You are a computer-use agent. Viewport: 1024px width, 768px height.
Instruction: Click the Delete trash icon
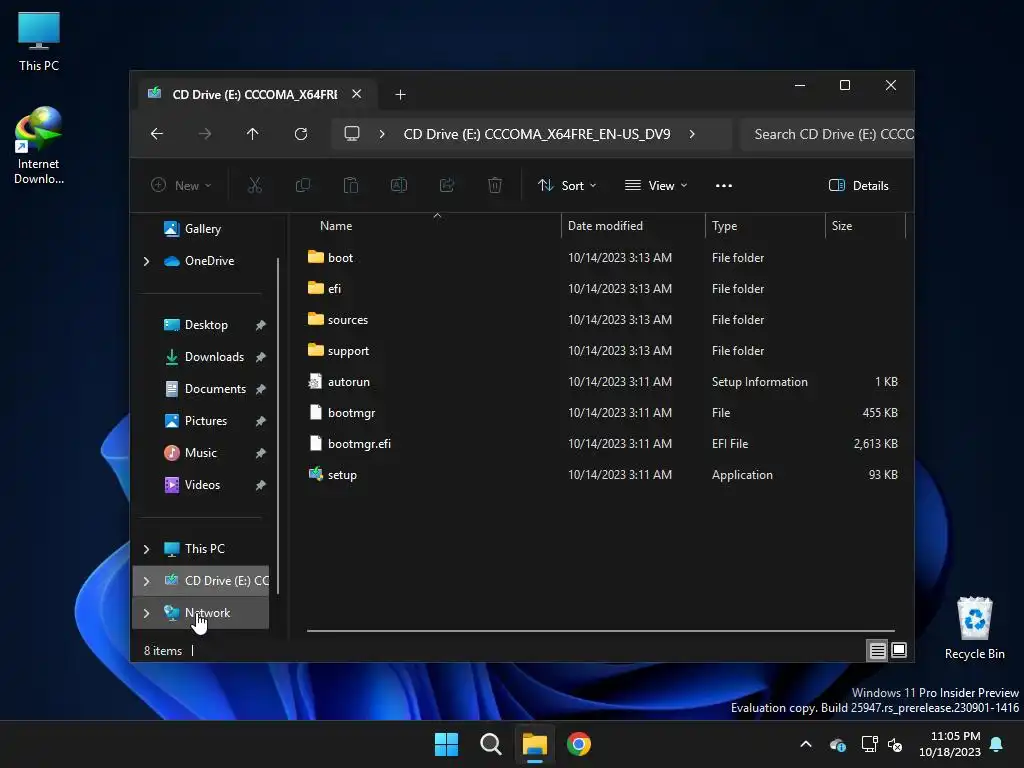click(x=495, y=185)
